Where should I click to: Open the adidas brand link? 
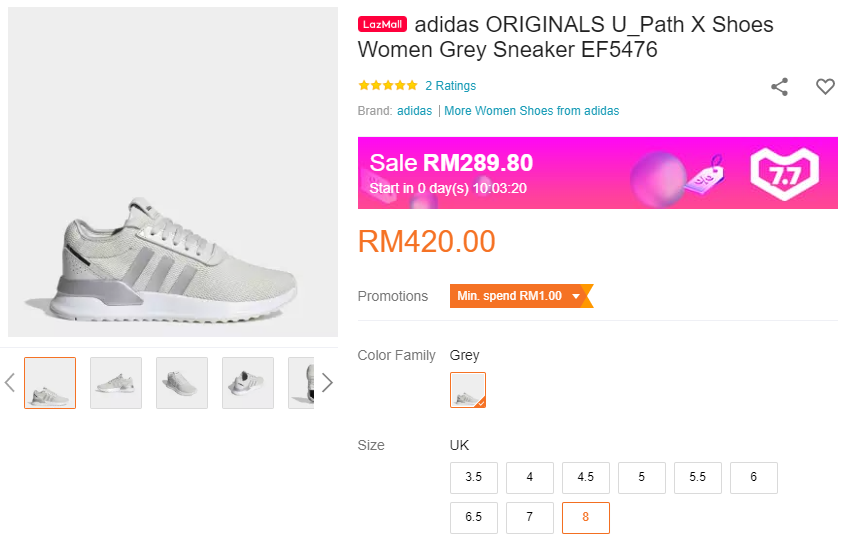pyautogui.click(x=414, y=111)
